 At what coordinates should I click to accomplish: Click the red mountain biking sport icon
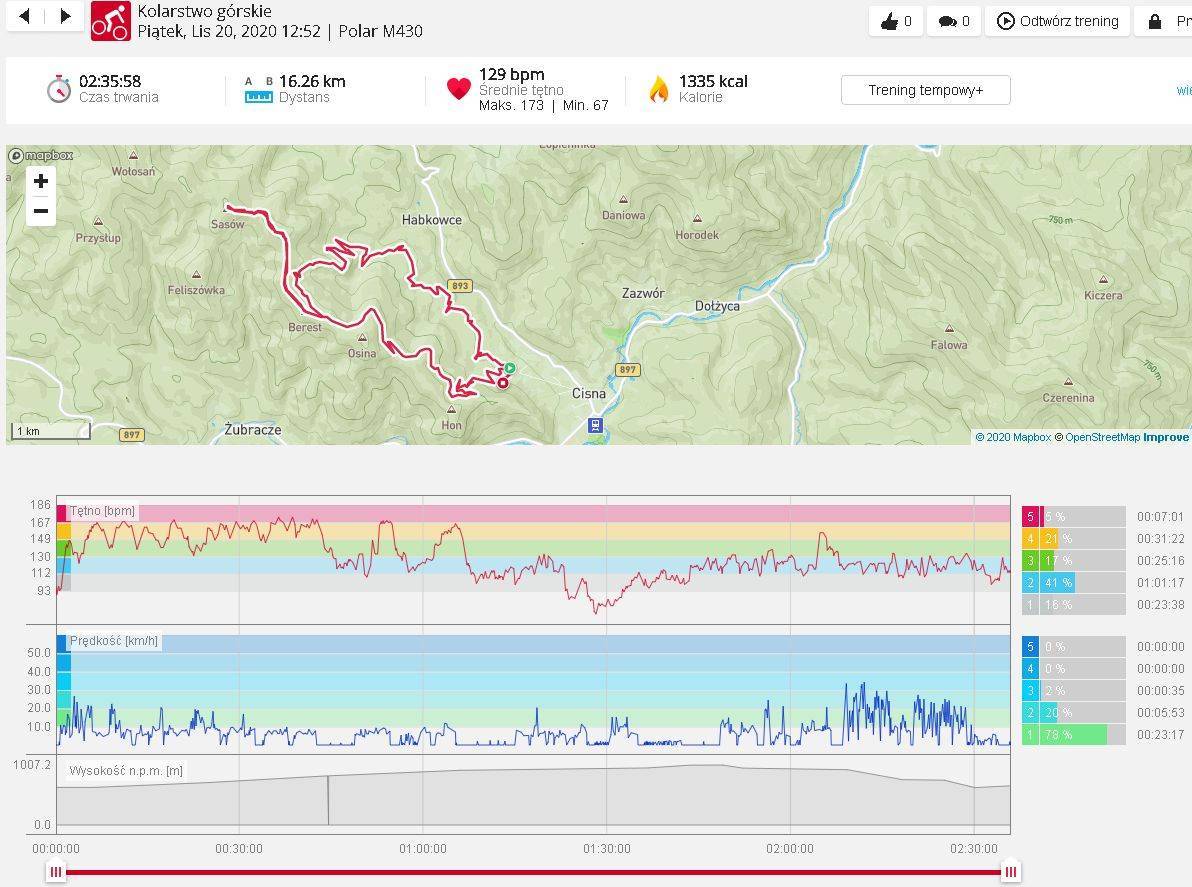[x=110, y=20]
